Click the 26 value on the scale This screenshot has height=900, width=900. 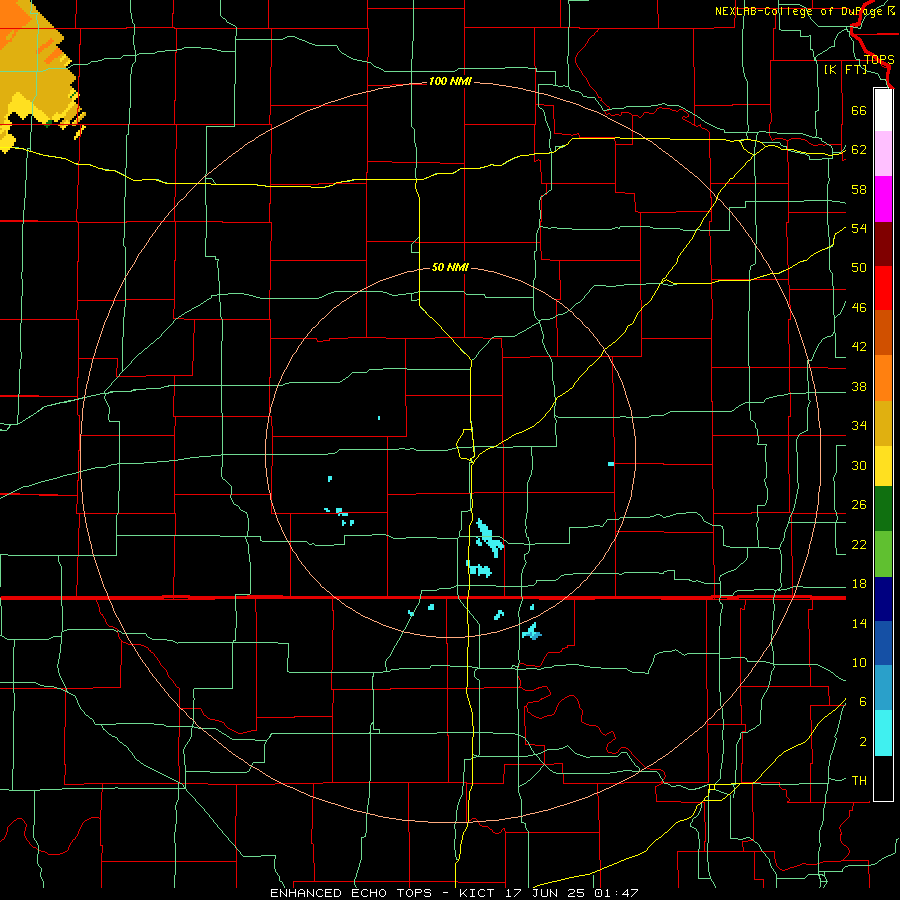859,505
